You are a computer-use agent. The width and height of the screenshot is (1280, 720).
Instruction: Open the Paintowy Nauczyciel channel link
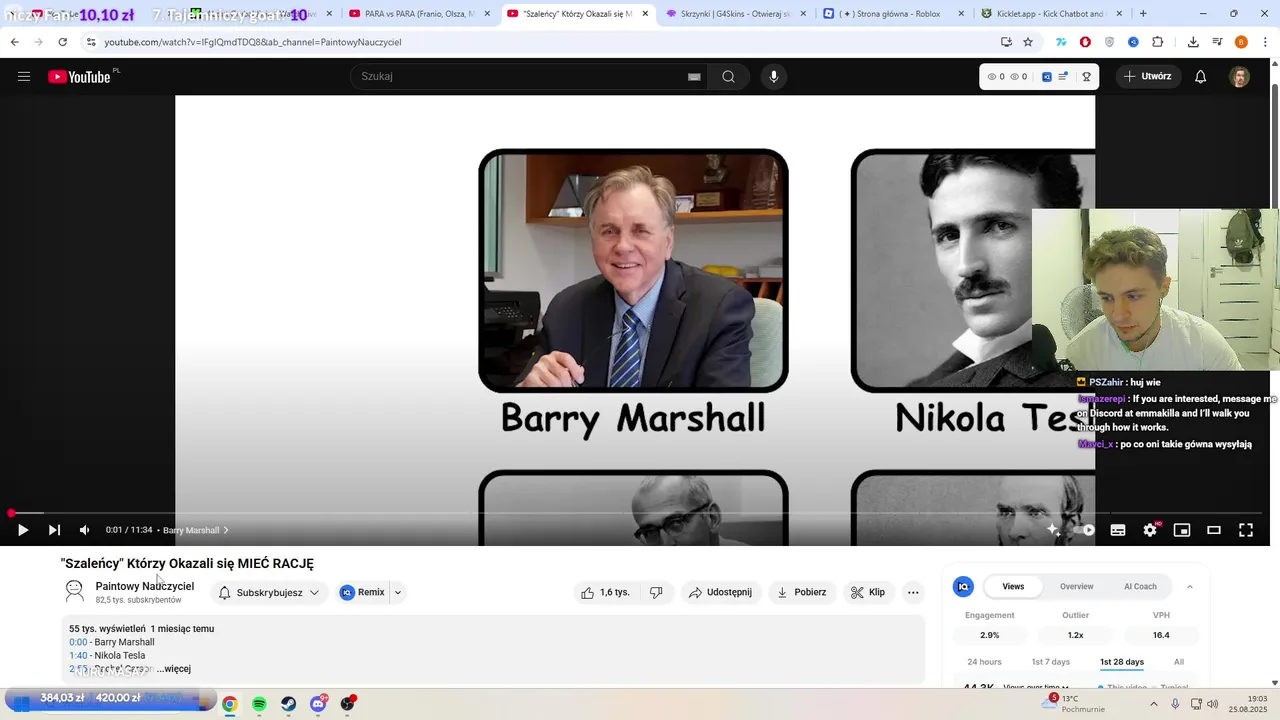pos(145,587)
